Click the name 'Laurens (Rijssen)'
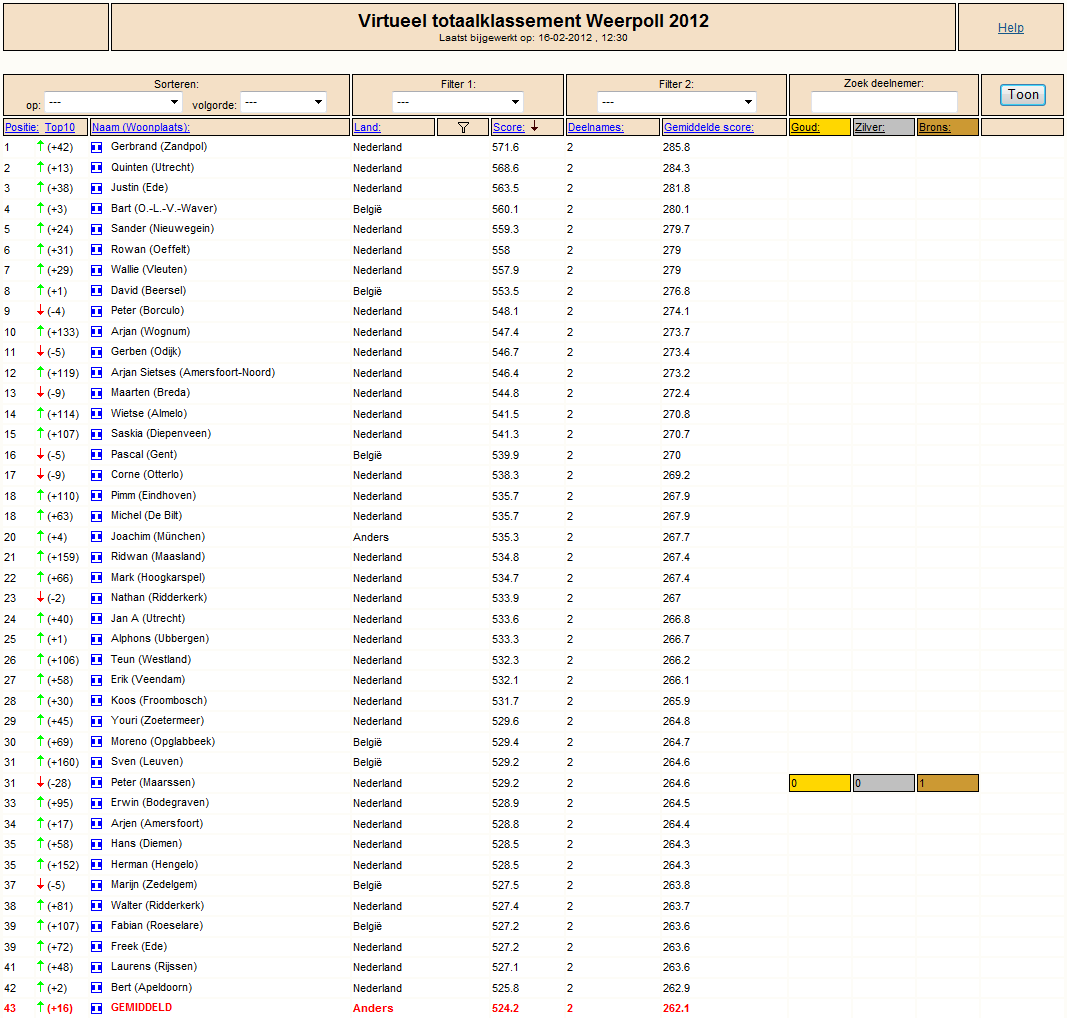The width and height of the screenshot is (1067, 1018). coord(154,967)
